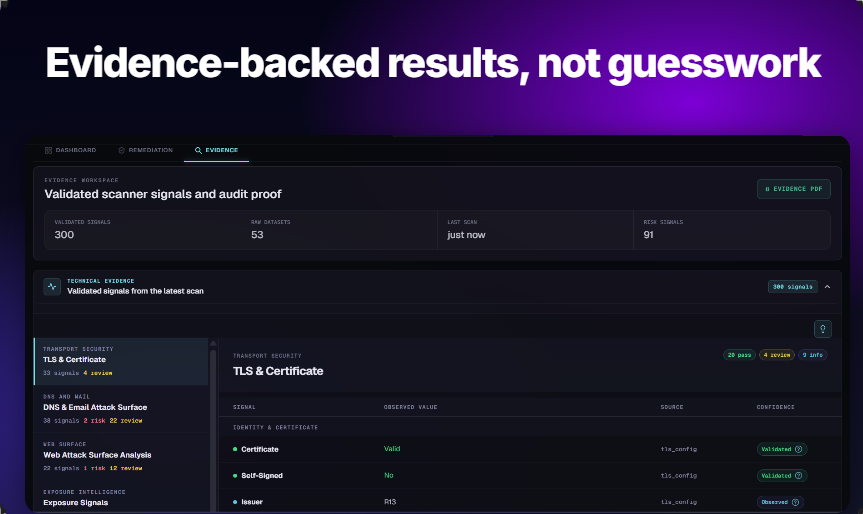Click the TLS & Certificate panel heading
Screen dimensions: 863x514
(278, 371)
